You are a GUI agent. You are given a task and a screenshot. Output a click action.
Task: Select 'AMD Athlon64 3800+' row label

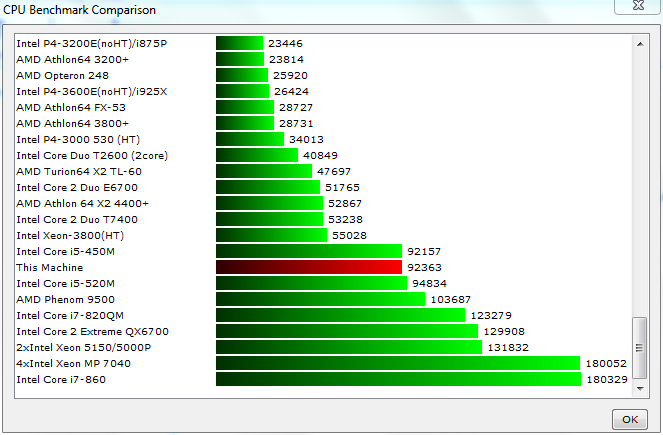[x=72, y=123]
